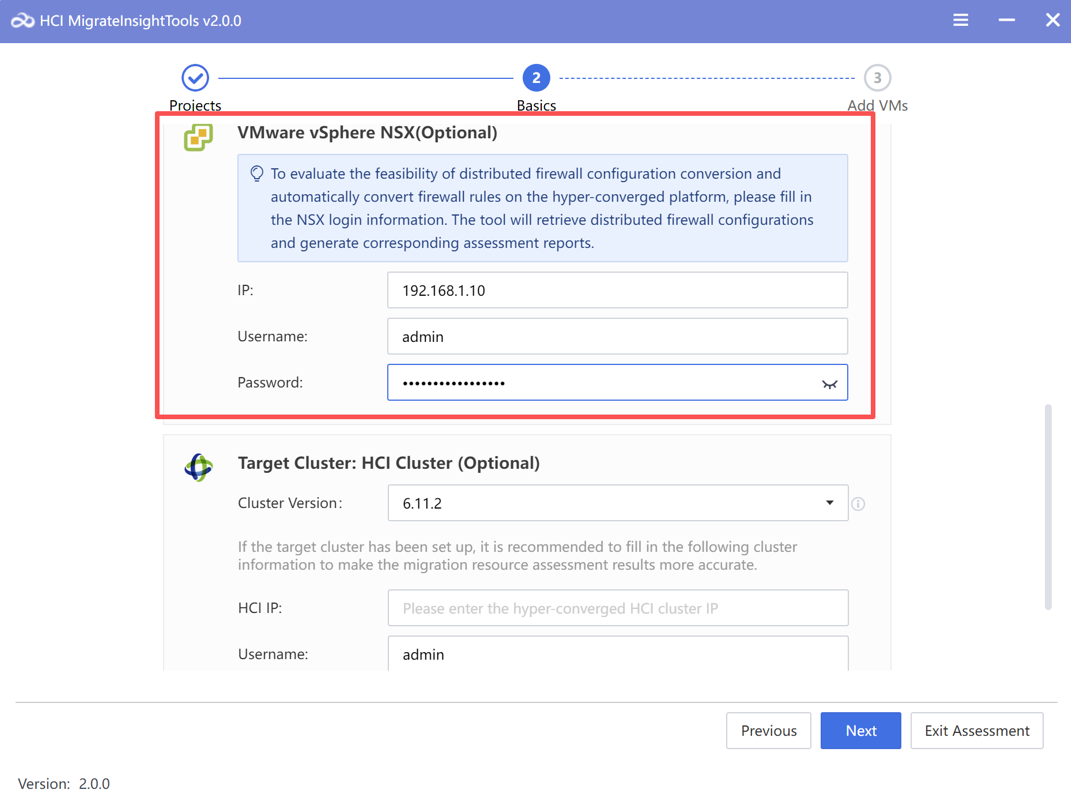Click the HCI Cluster globe icon

click(199, 467)
